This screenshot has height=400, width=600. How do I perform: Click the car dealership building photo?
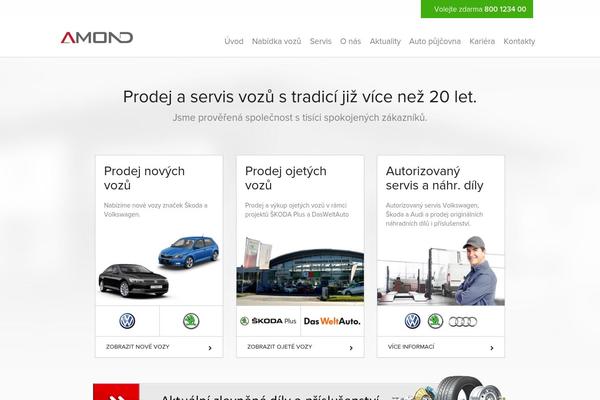tap(300, 271)
